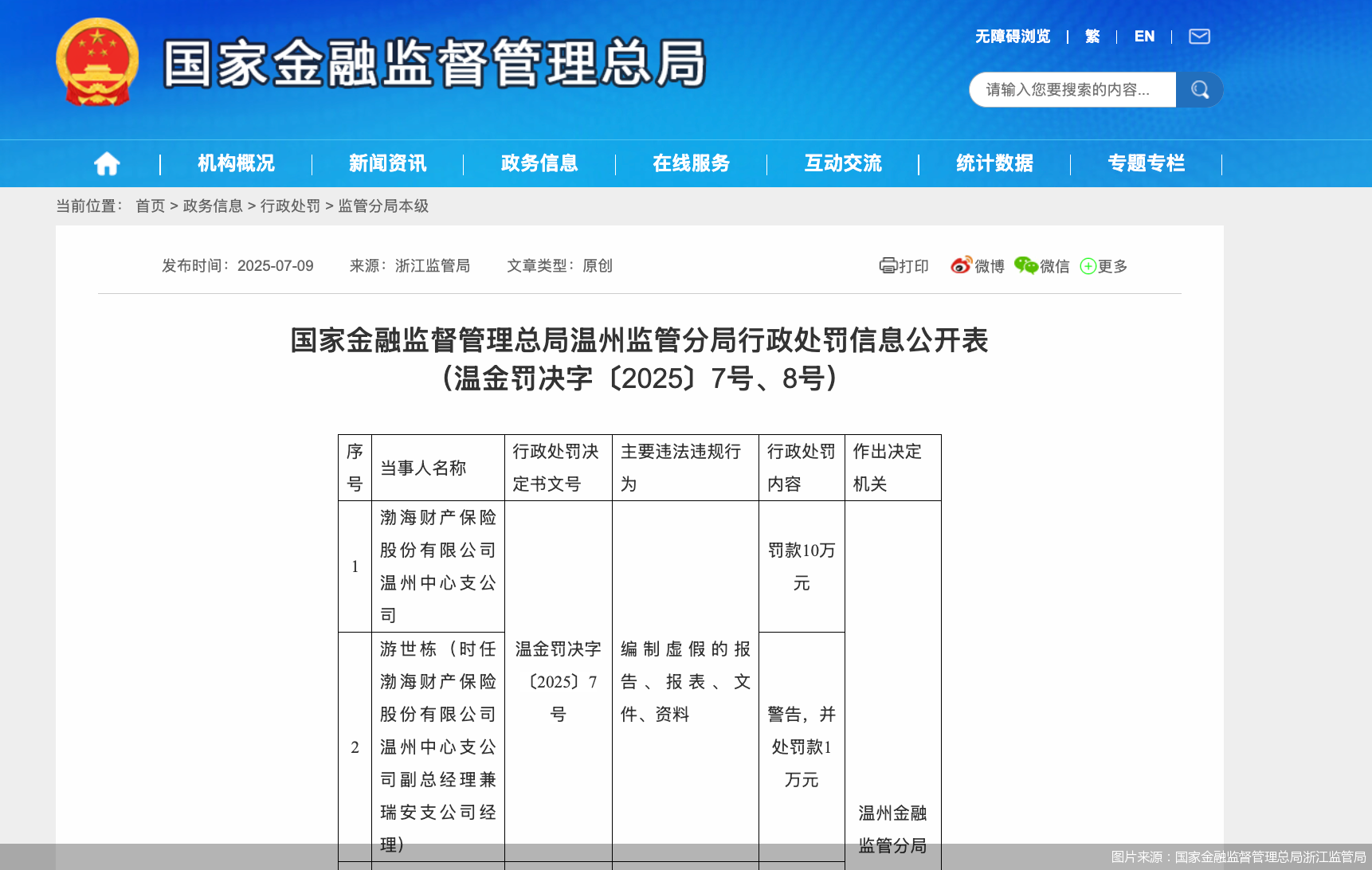Click 无障碍浏览 link

[1013, 37]
